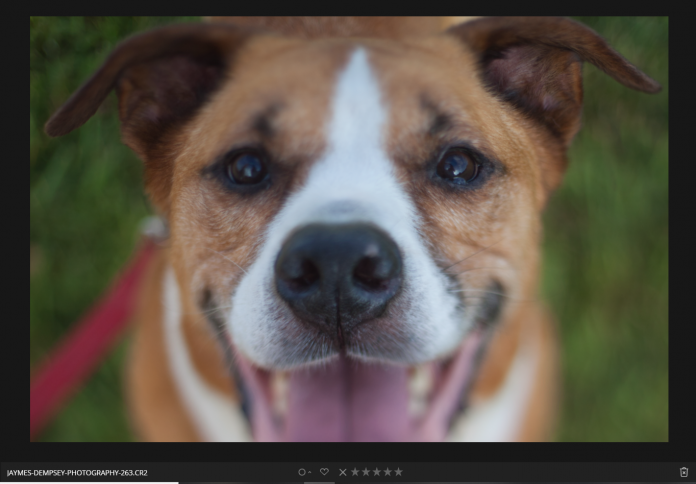Select filename JAYMES-DEMPSEY-PHOTOGRAPHY-263.CR2
This screenshot has width=696, height=484.
pos(77,472)
